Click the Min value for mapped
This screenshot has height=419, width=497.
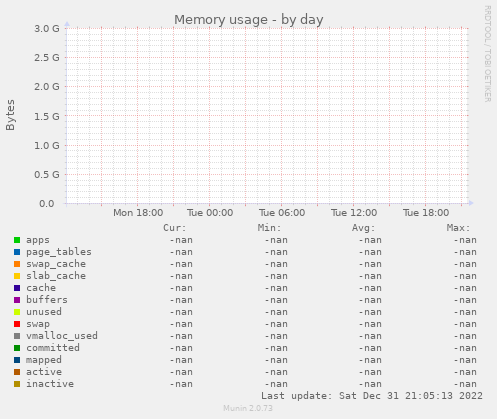(276, 360)
